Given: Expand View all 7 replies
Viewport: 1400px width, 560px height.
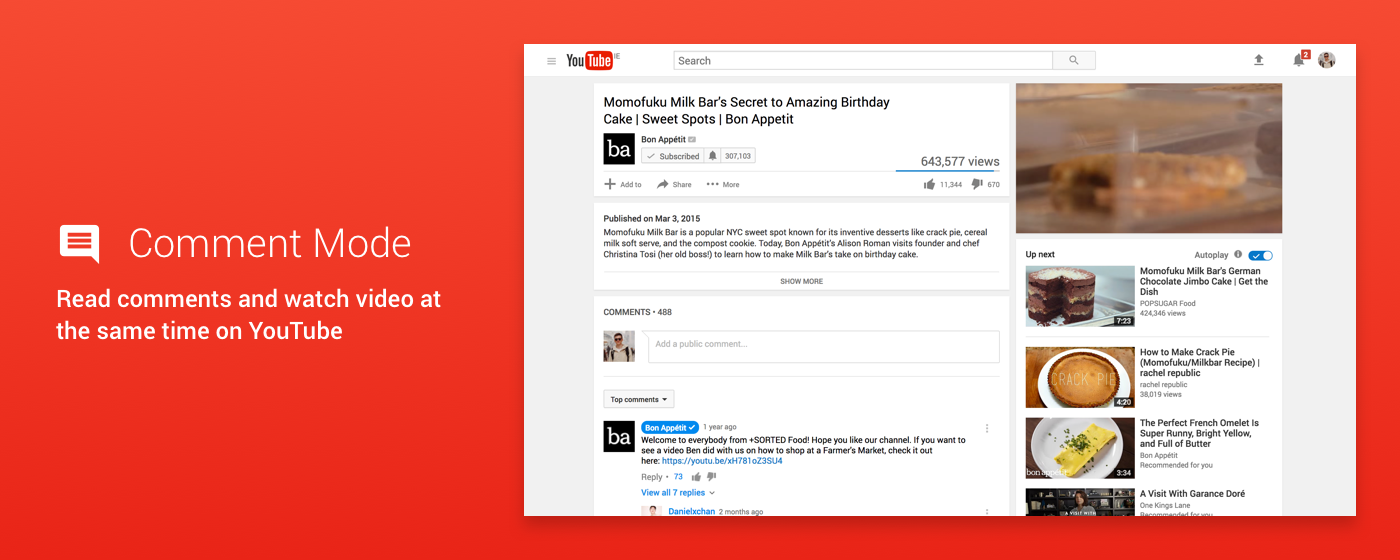Looking at the screenshot, I should 678,493.
